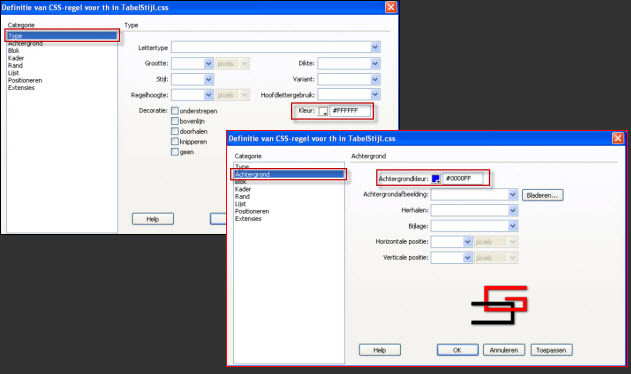
Task: Select Achtergrond category in back dialog
Action: [x=25, y=43]
